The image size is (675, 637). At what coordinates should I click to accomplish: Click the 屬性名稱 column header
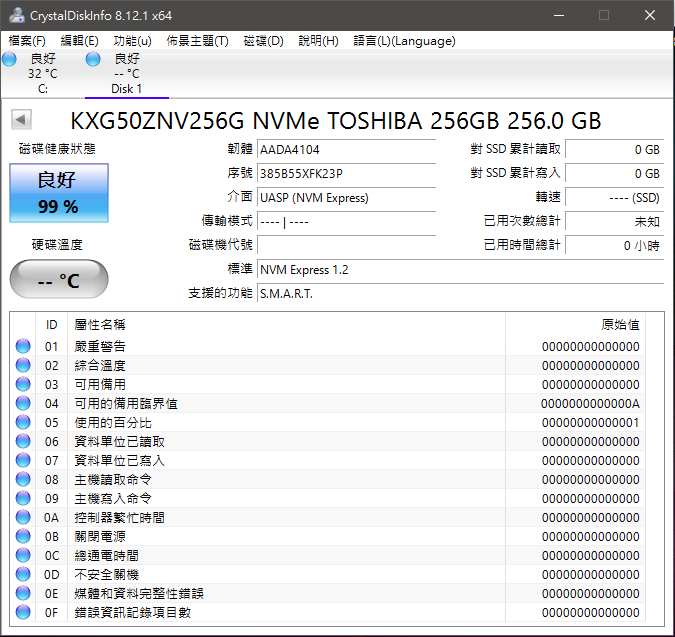(x=100, y=325)
